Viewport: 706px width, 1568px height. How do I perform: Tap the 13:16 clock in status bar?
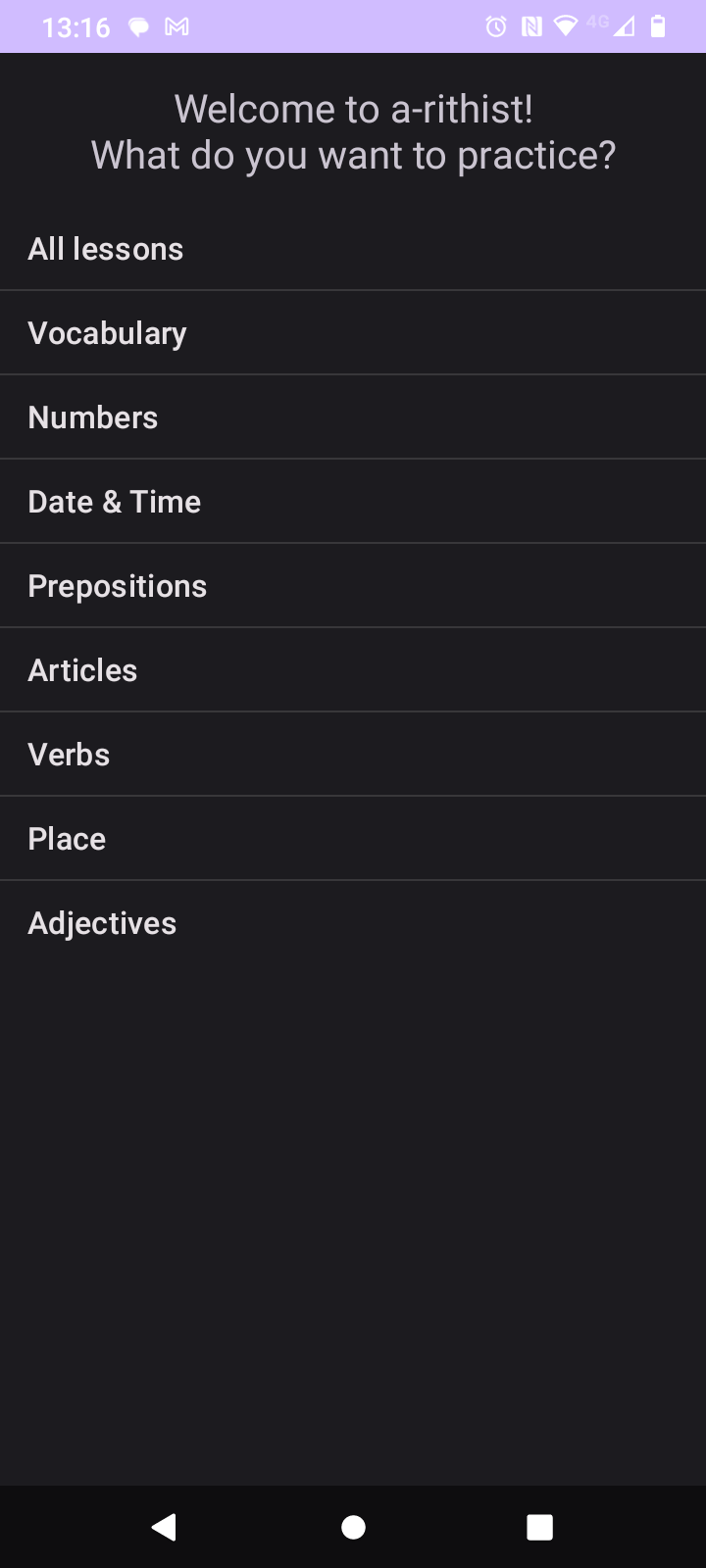[76, 26]
